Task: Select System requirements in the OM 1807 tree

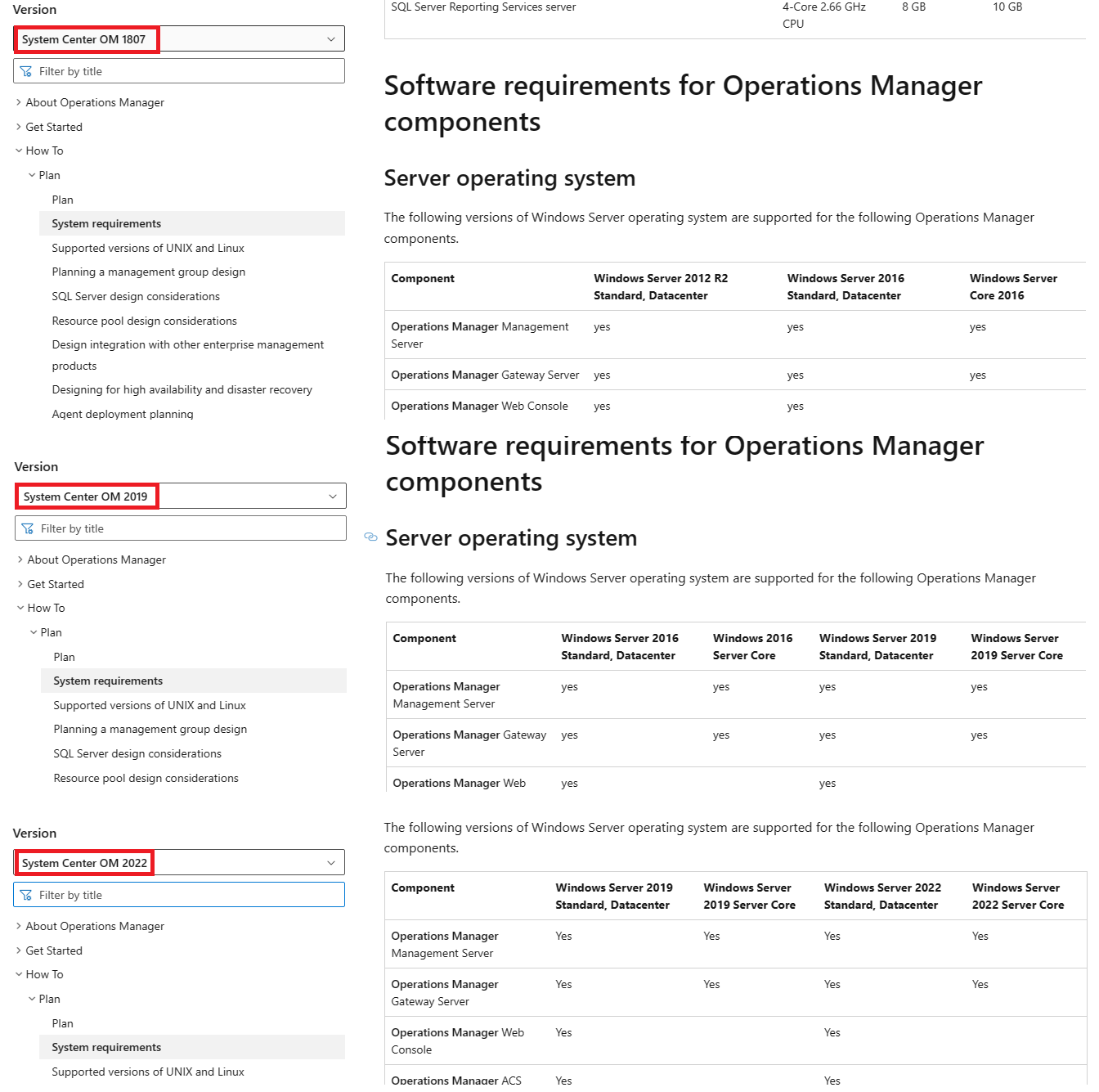Action: tap(192, 223)
